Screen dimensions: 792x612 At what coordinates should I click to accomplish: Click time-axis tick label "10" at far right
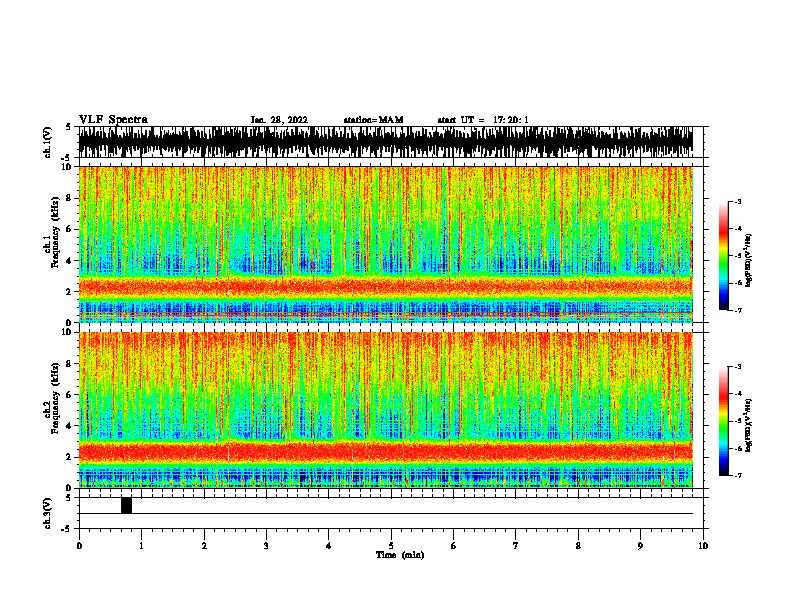(x=703, y=546)
